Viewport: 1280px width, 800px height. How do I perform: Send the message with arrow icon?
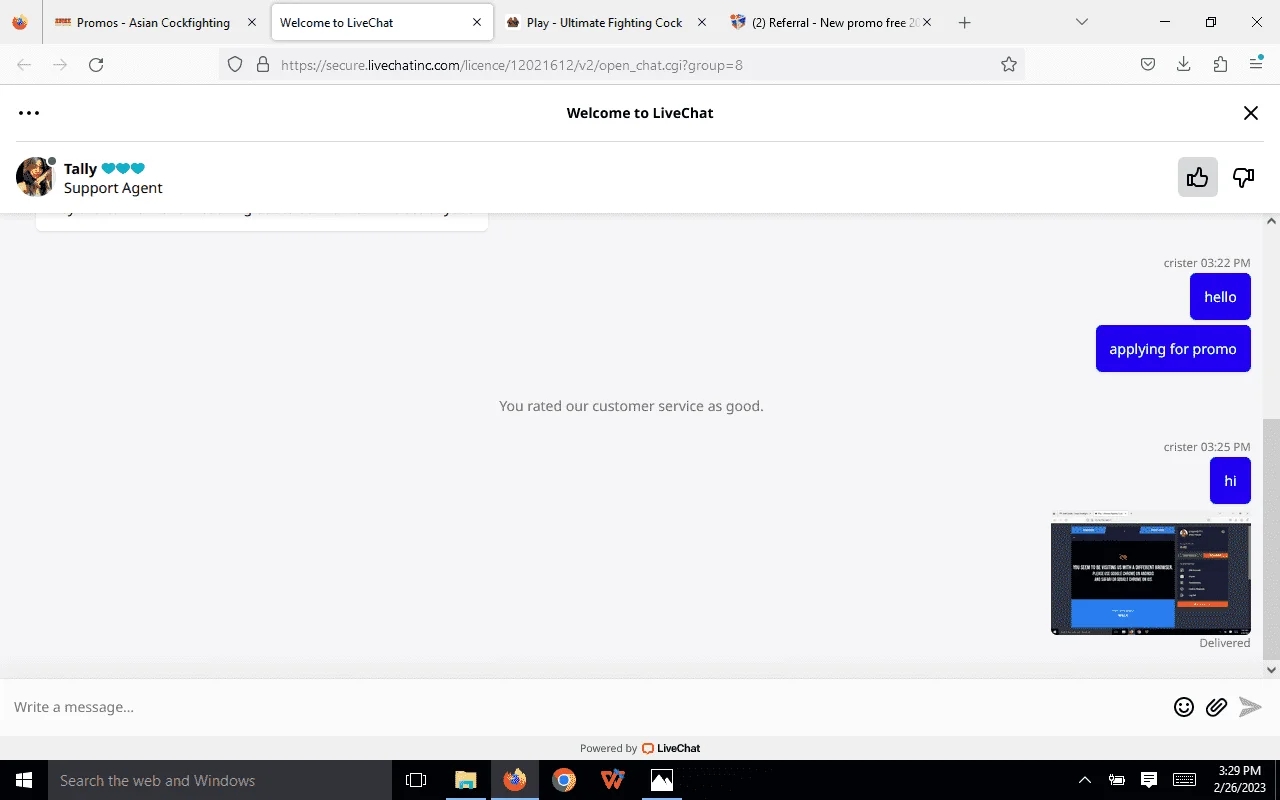pos(1250,707)
